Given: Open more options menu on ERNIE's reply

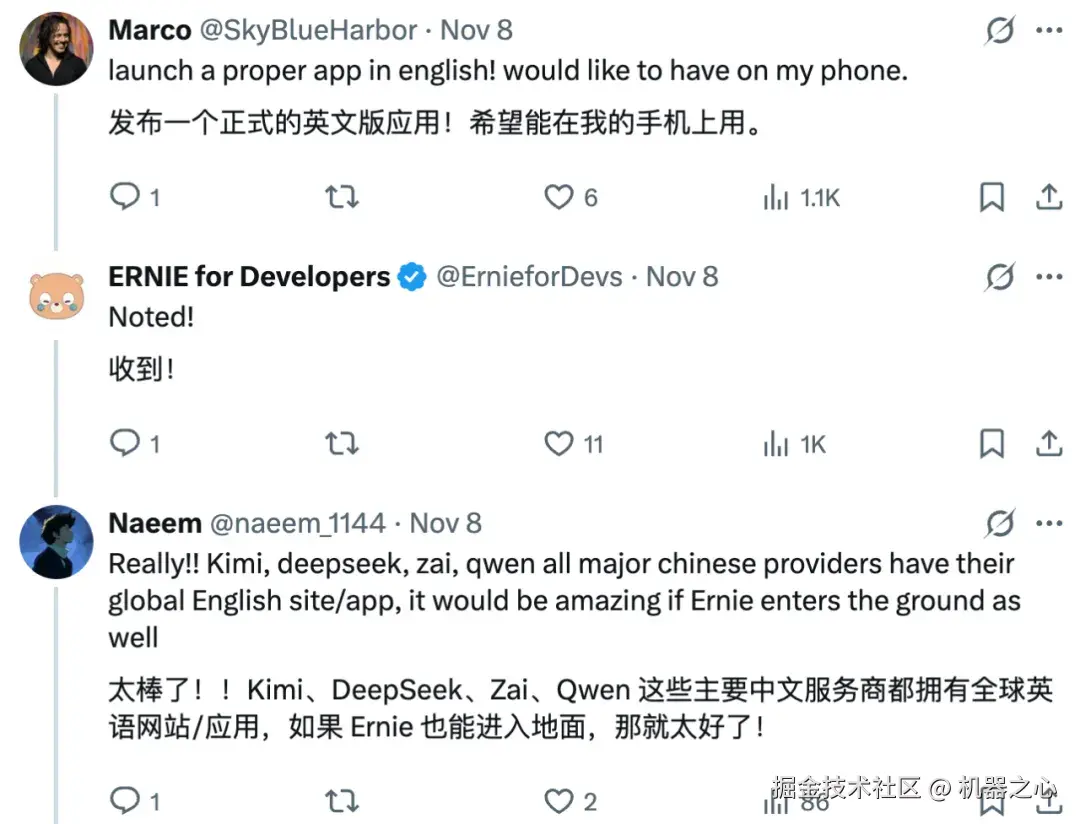Looking at the screenshot, I should point(1048,276).
